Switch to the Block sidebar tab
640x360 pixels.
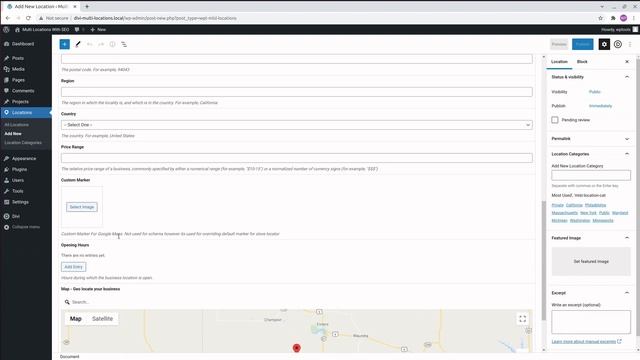pyautogui.click(x=582, y=62)
